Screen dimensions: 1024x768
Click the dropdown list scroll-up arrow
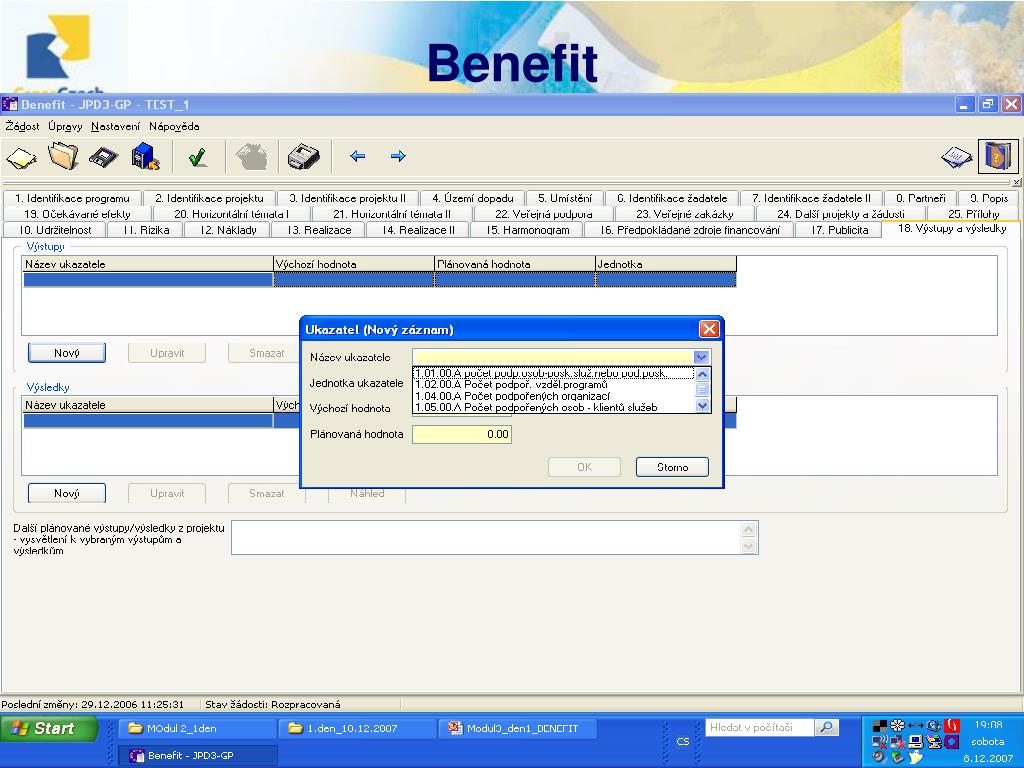pos(702,374)
